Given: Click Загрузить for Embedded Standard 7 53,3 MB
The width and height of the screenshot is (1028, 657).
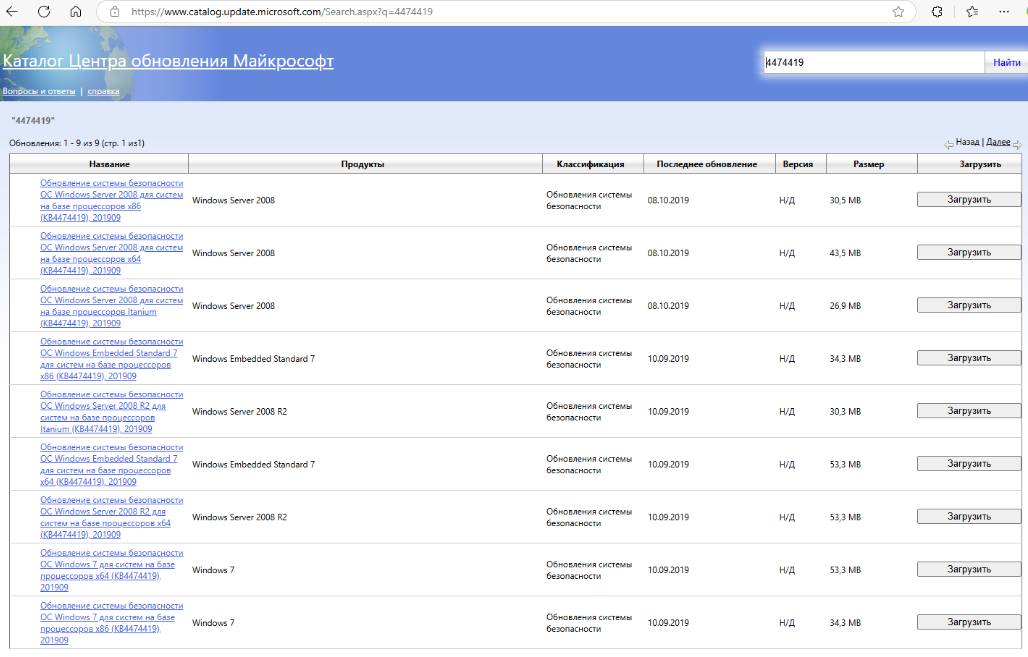Looking at the screenshot, I should coord(968,464).
